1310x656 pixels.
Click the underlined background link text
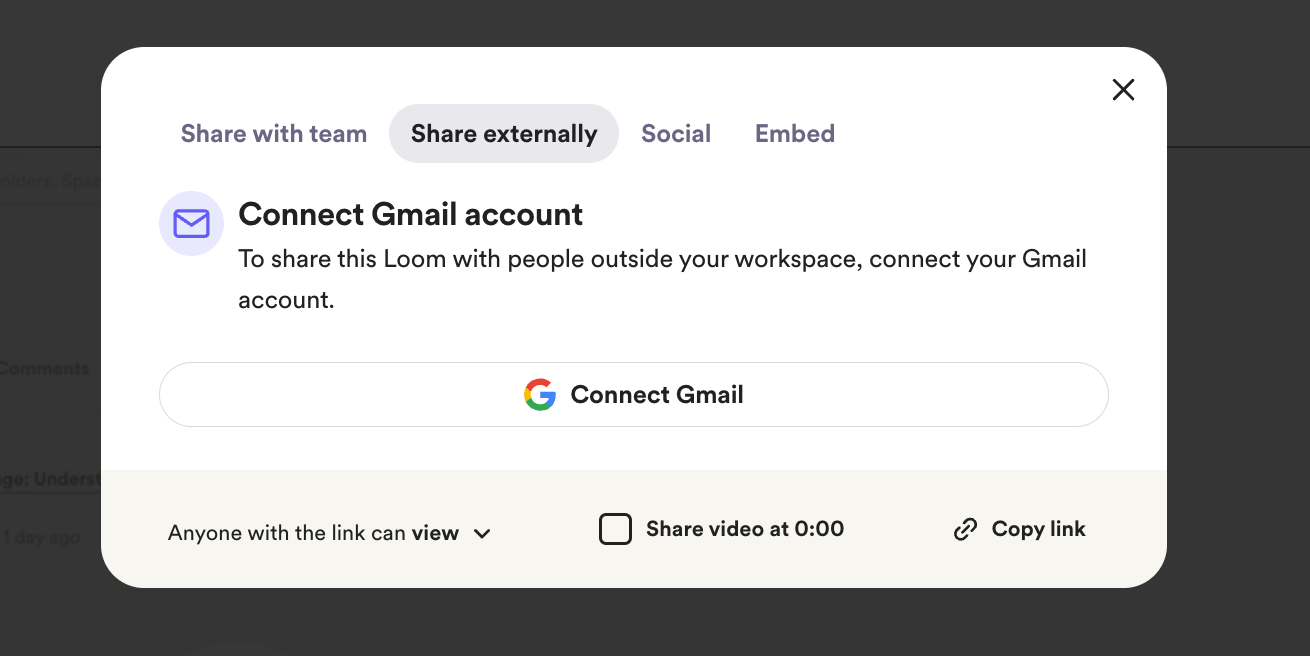tap(51, 480)
